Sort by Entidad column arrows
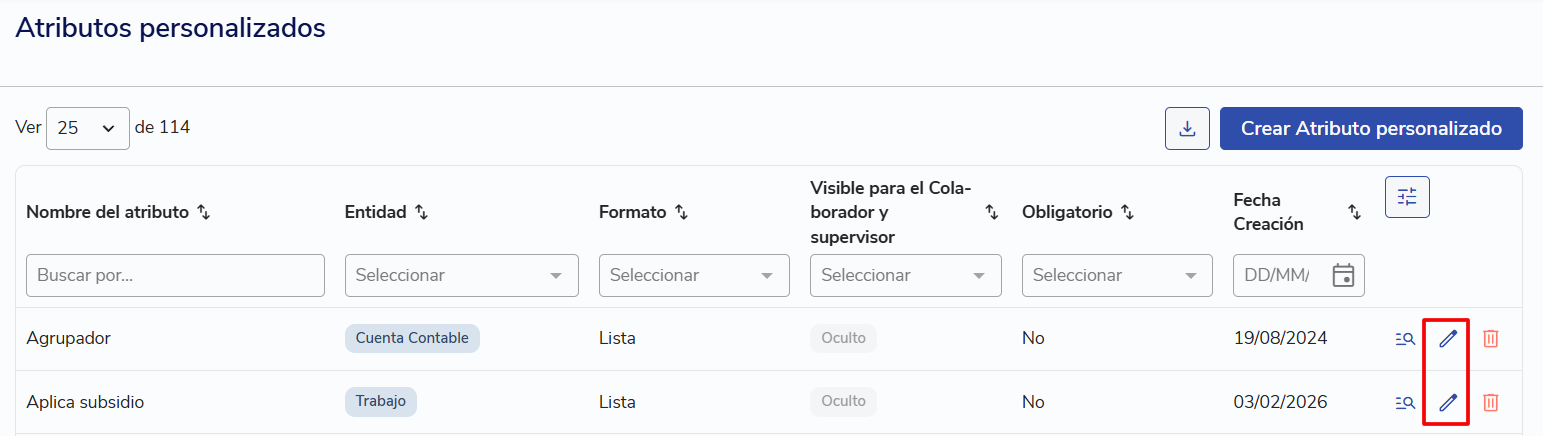This screenshot has height=436, width=1543. pos(421,212)
